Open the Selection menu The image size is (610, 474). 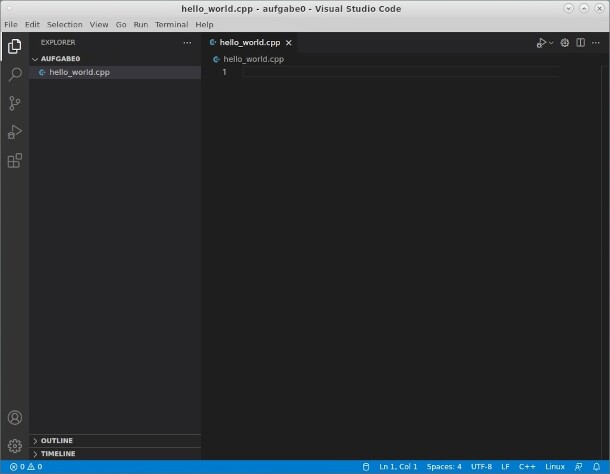pyautogui.click(x=65, y=25)
